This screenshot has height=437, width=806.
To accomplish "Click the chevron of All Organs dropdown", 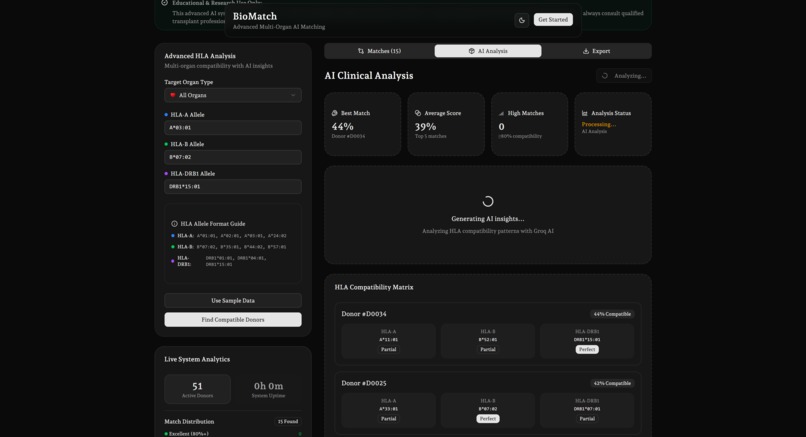I will [293, 95].
